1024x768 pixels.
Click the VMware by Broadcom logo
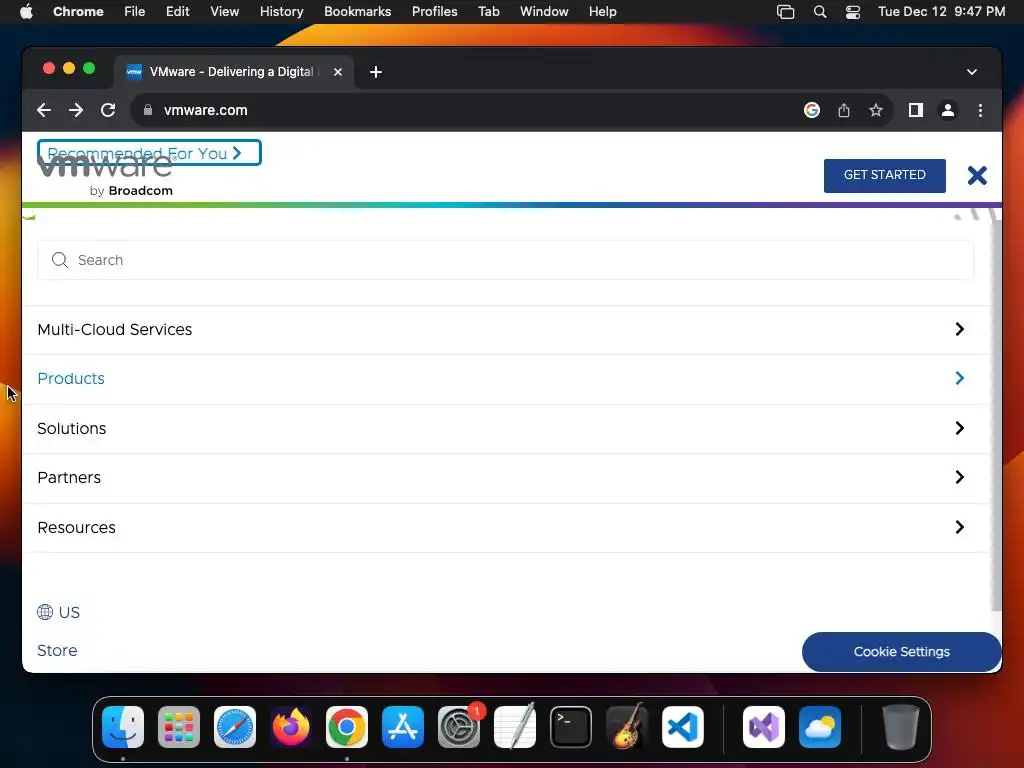[x=105, y=176]
